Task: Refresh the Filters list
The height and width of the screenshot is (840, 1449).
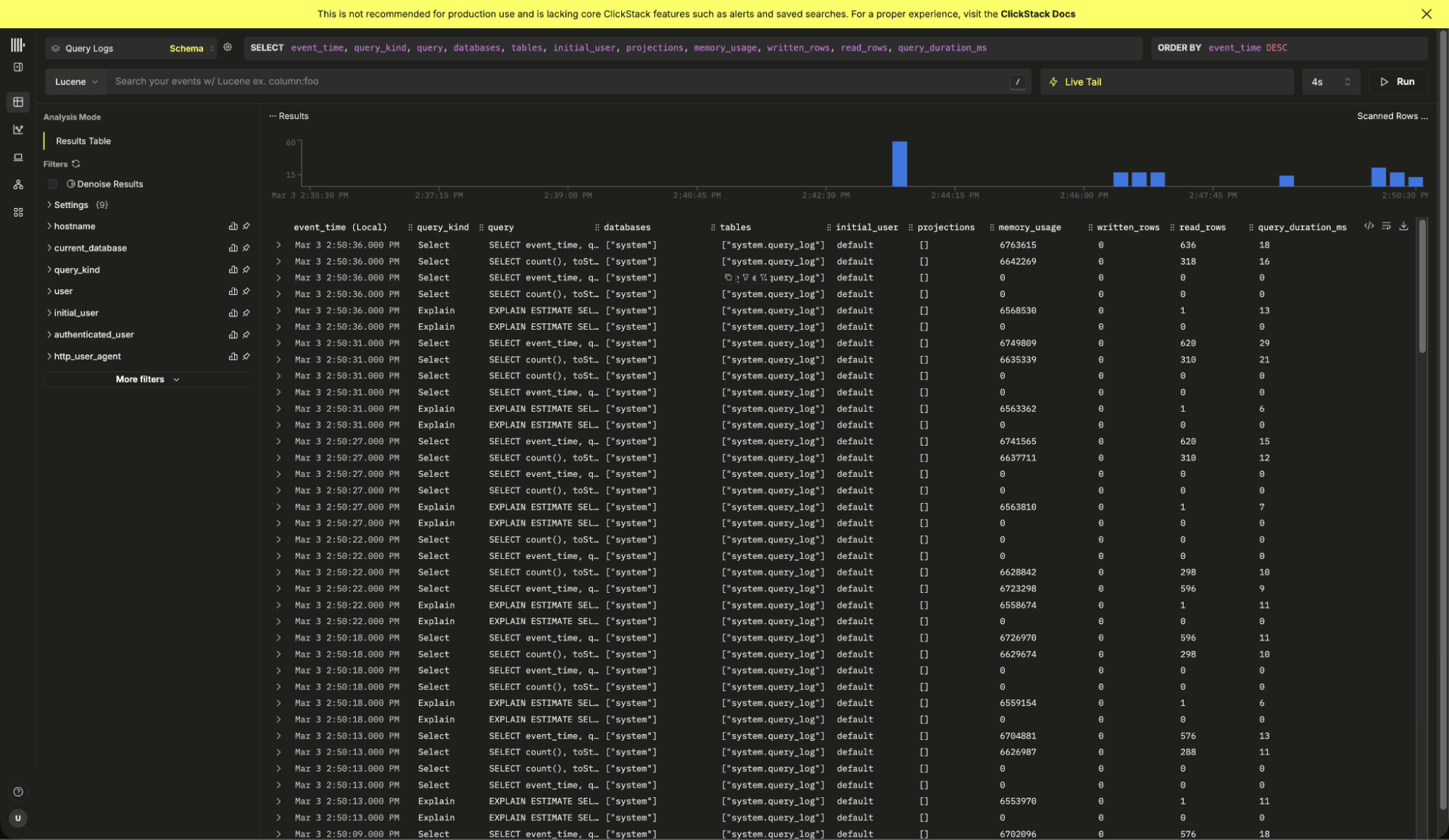Action: click(x=76, y=164)
